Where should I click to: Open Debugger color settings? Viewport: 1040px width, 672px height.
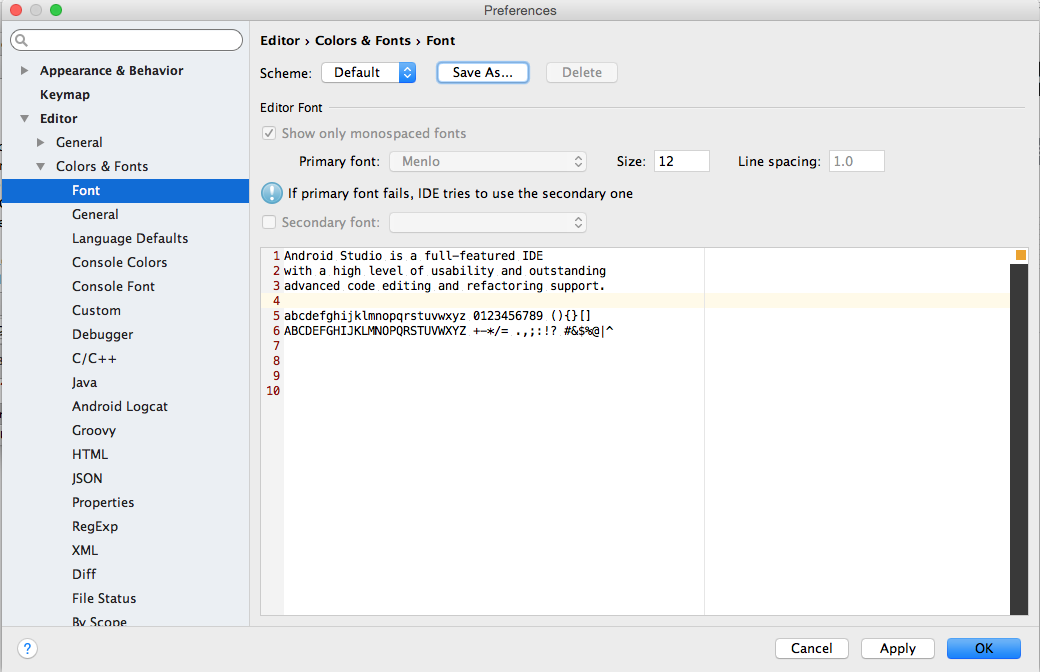(103, 334)
